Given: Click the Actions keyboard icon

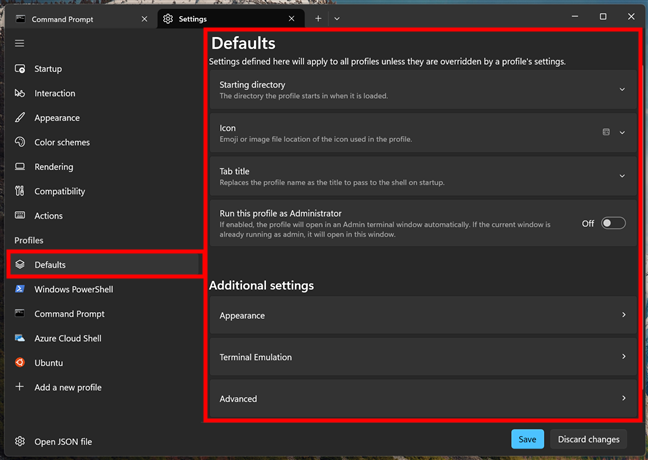Looking at the screenshot, I should click(x=20, y=215).
